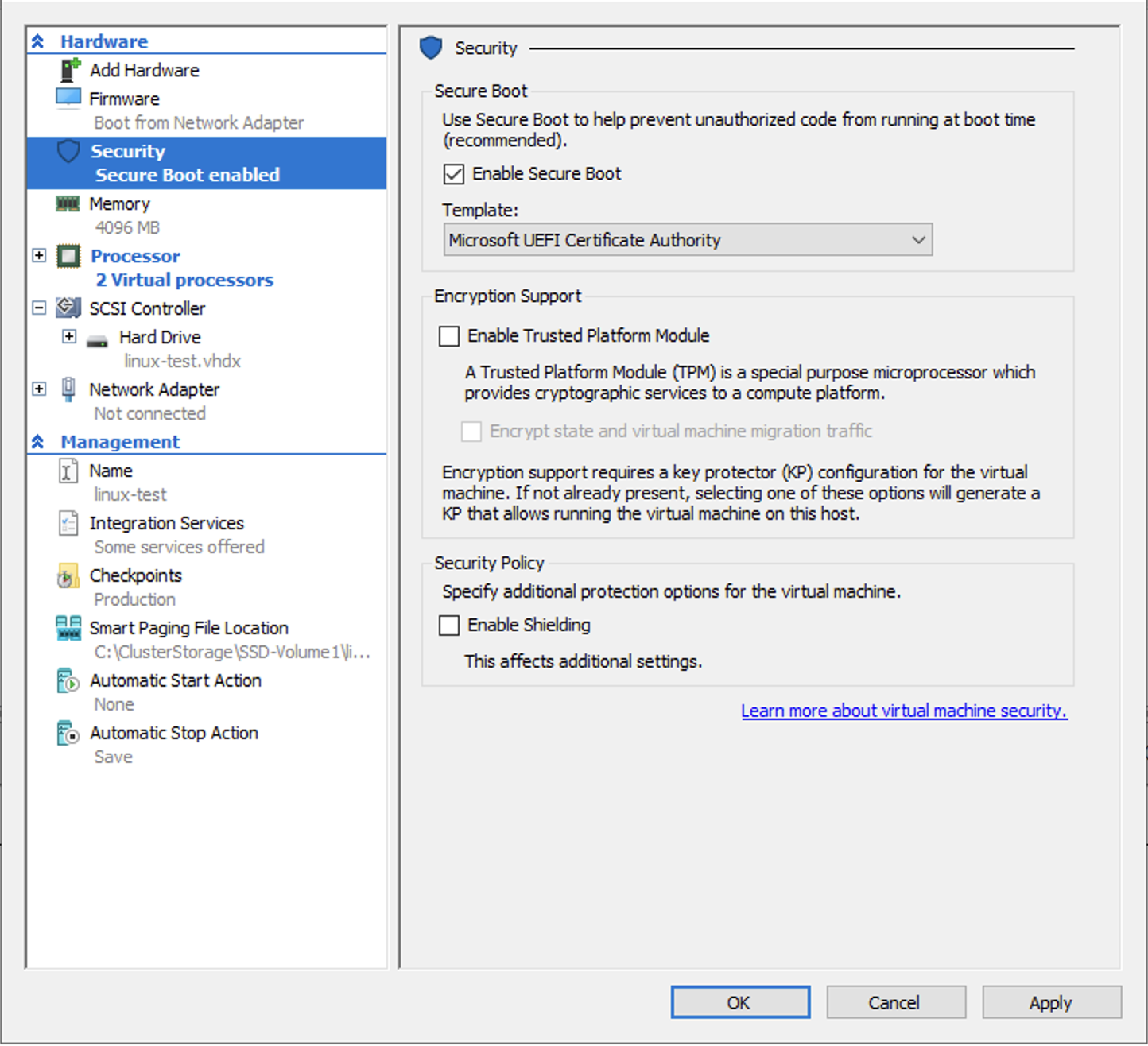
Task: Apply the current settings
Action: point(1051,1002)
